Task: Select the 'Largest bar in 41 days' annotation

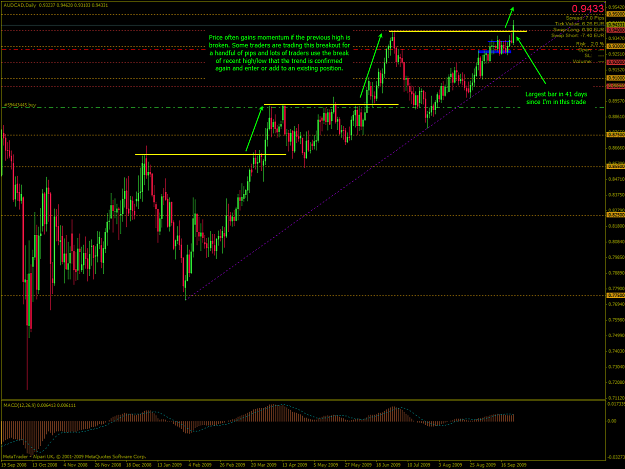Action: coord(556,98)
